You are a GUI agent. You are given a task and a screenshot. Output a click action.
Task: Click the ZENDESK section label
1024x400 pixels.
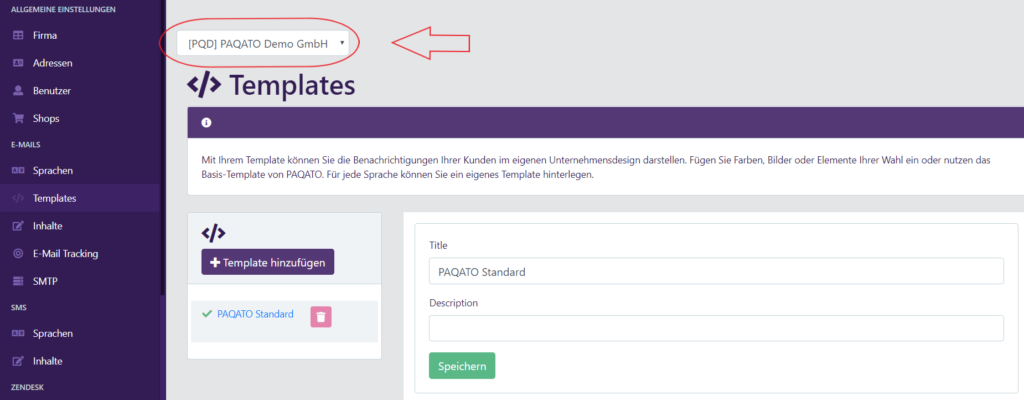click(x=25, y=388)
